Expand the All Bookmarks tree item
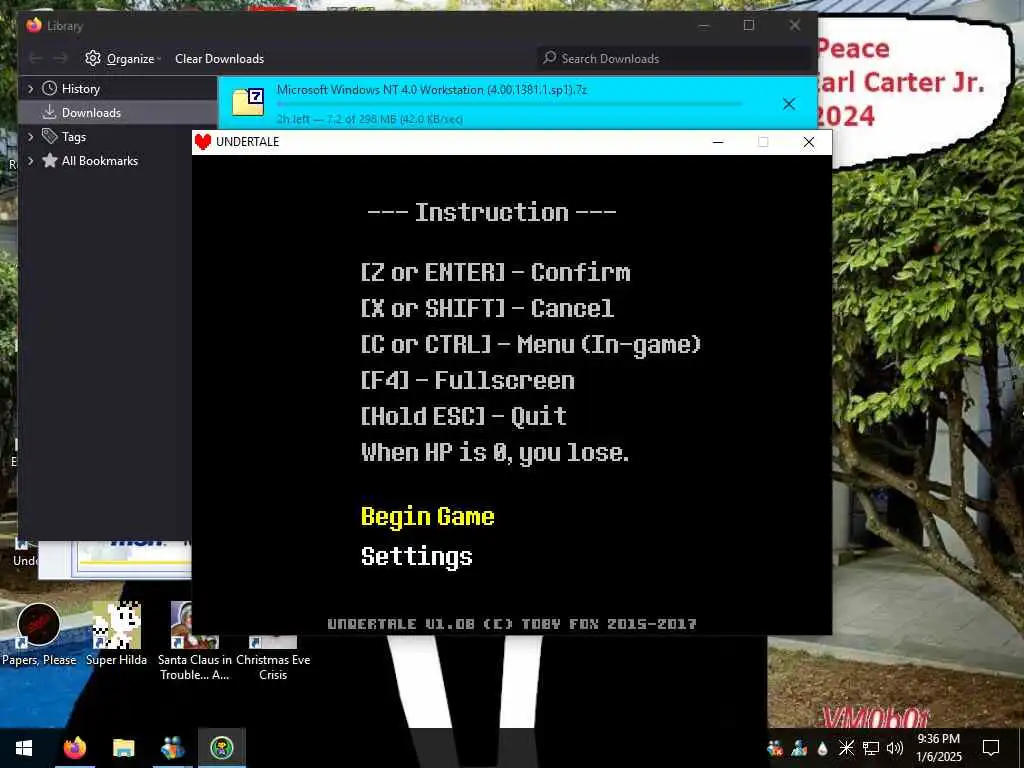The width and height of the screenshot is (1024, 768). [30, 161]
